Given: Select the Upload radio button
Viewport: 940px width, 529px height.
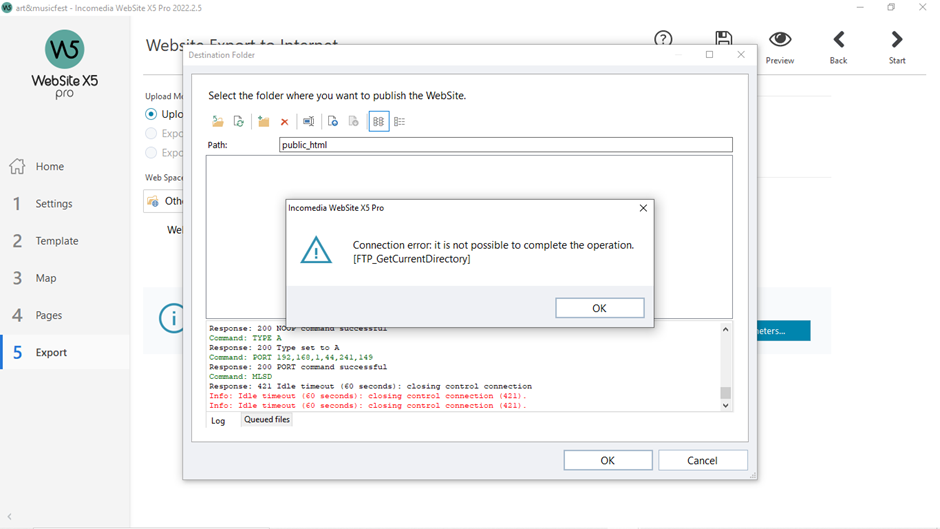Looking at the screenshot, I should [151, 114].
